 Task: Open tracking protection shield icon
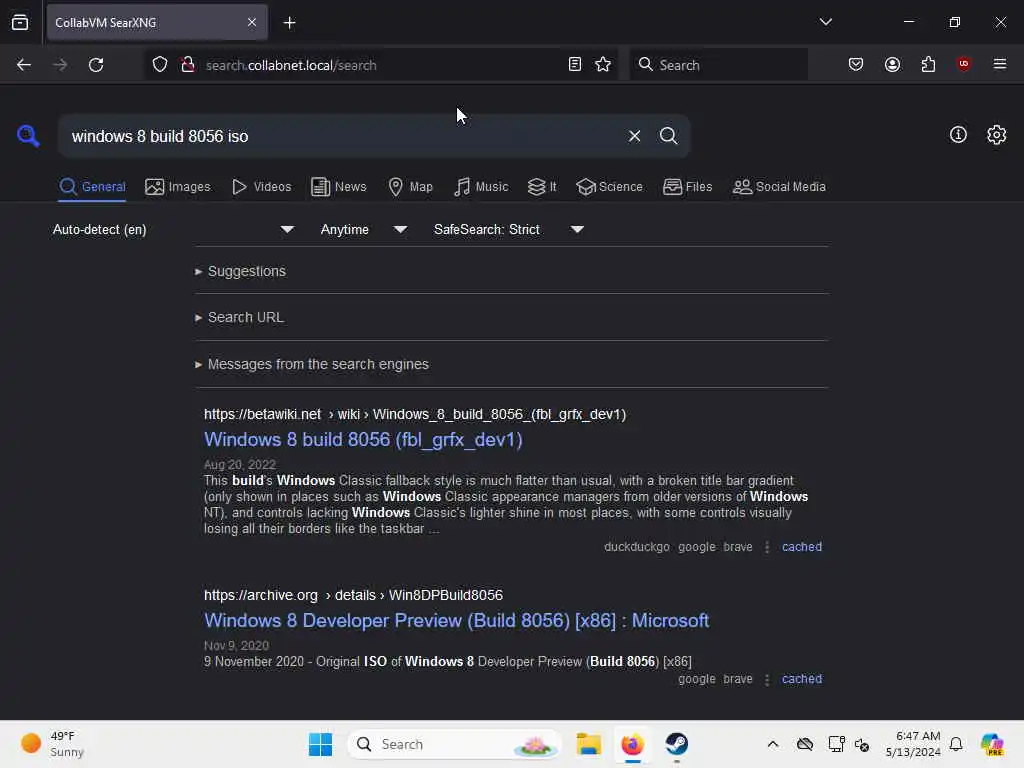click(x=160, y=65)
